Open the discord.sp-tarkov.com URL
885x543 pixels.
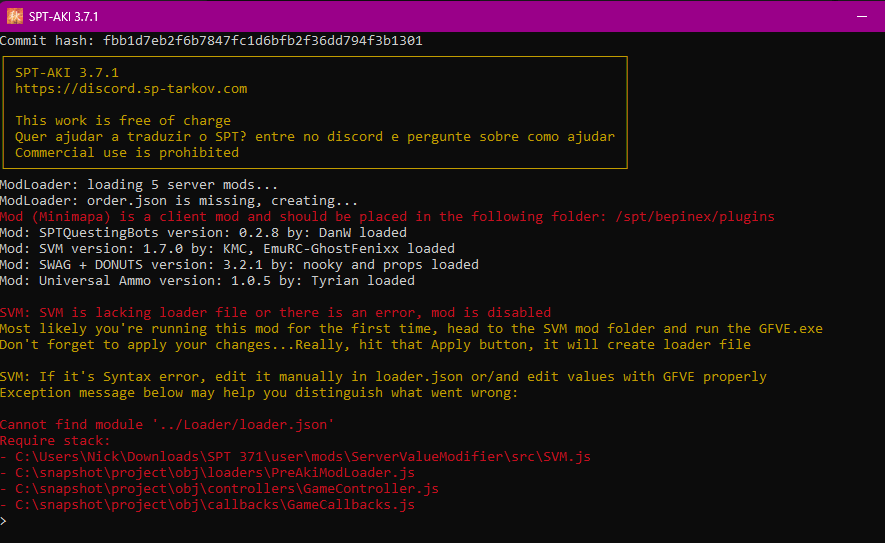pyautogui.click(x=131, y=89)
